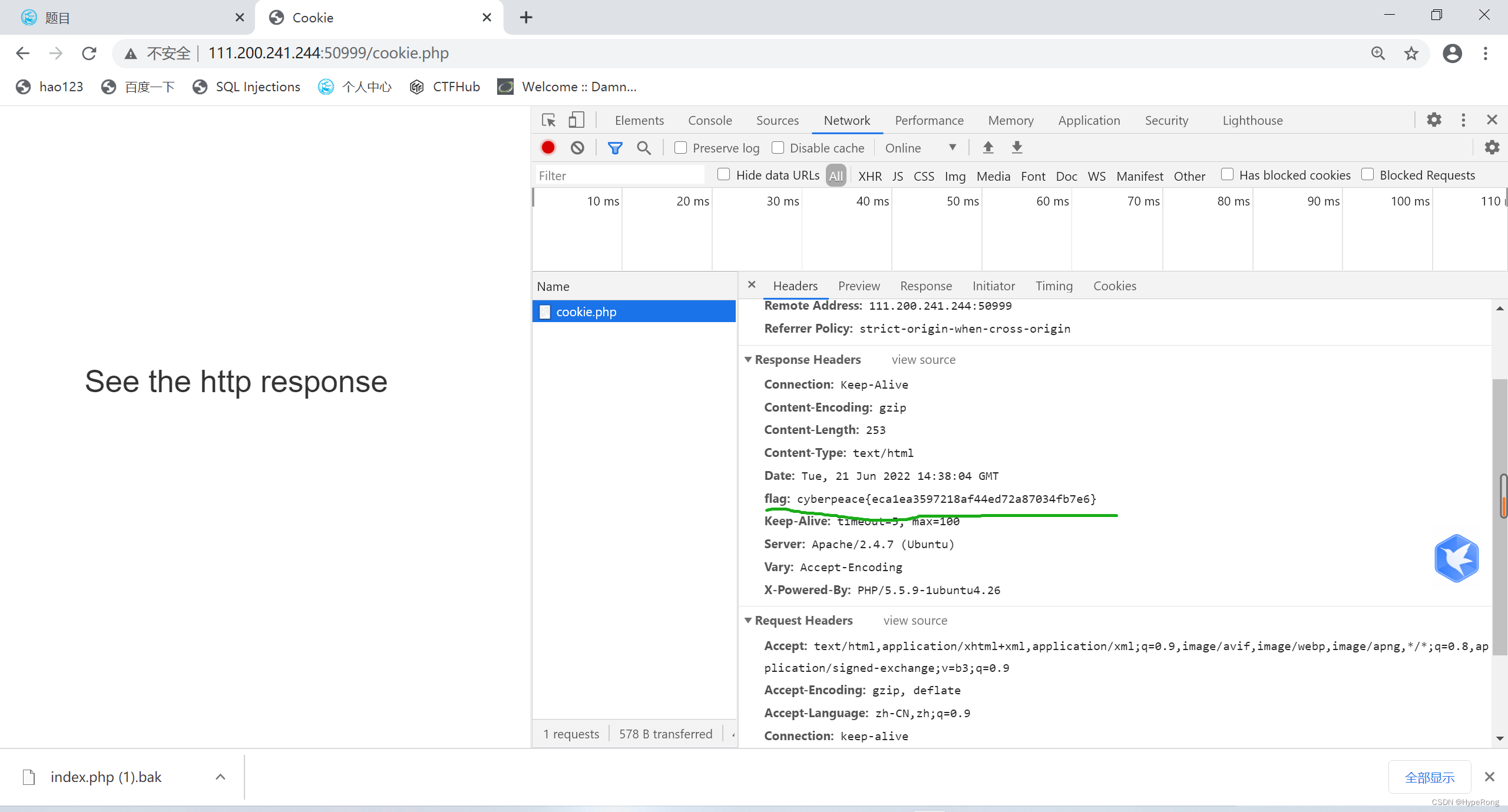Click the red record network log button
The width and height of the screenshot is (1508, 812).
(x=548, y=148)
